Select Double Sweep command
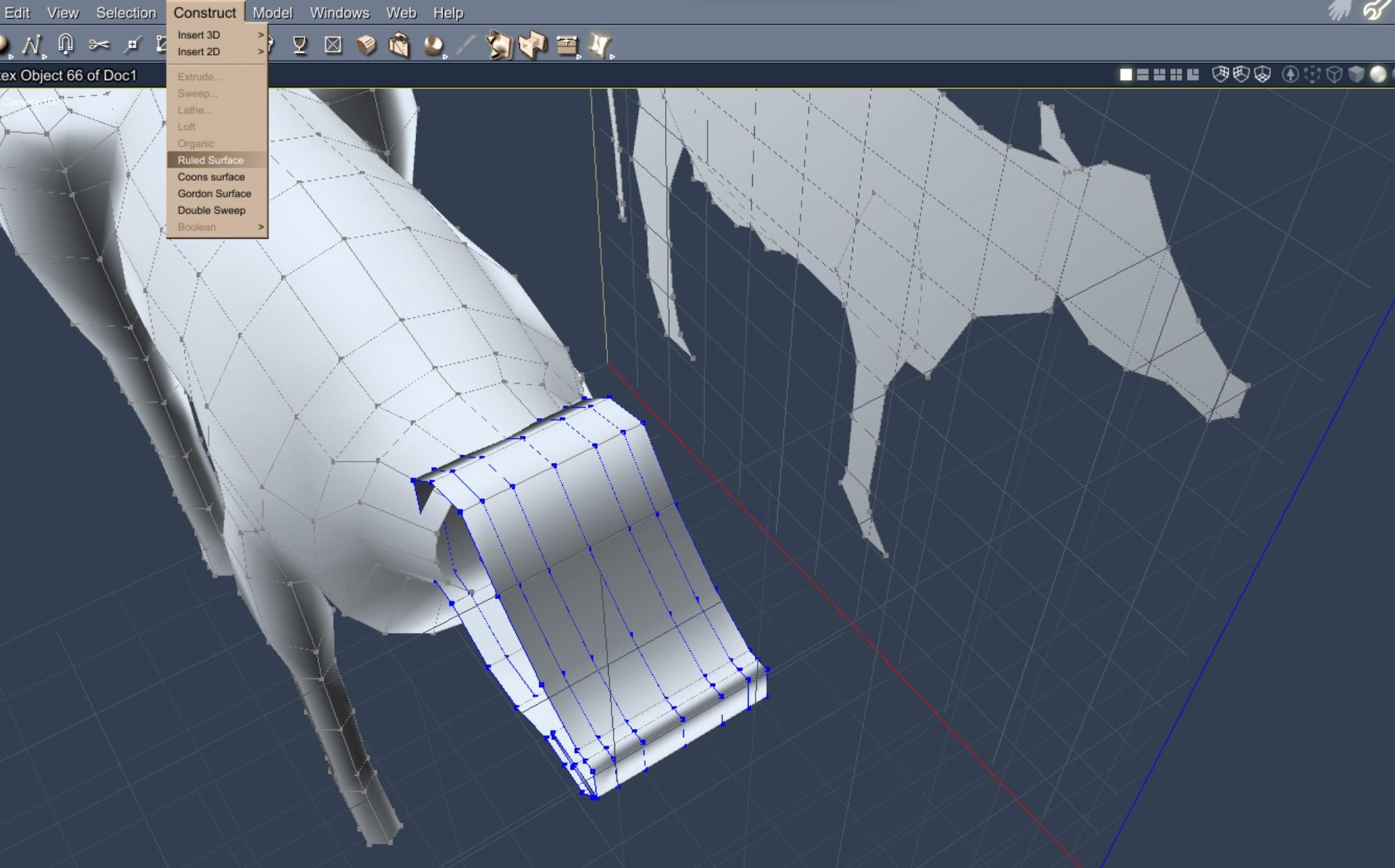The height and width of the screenshot is (868, 1395). coord(211,210)
